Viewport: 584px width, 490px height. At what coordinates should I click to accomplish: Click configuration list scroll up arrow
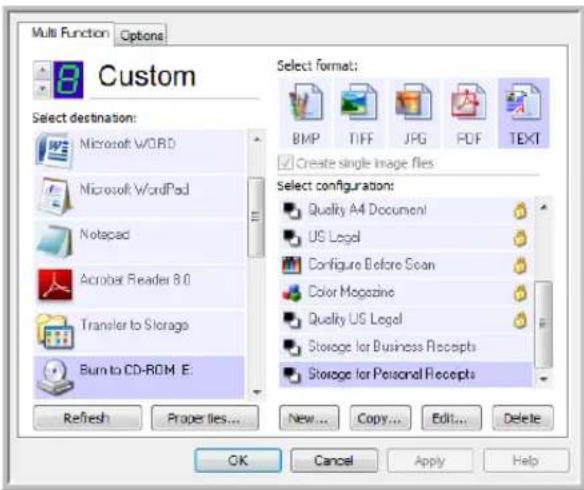coord(543,207)
